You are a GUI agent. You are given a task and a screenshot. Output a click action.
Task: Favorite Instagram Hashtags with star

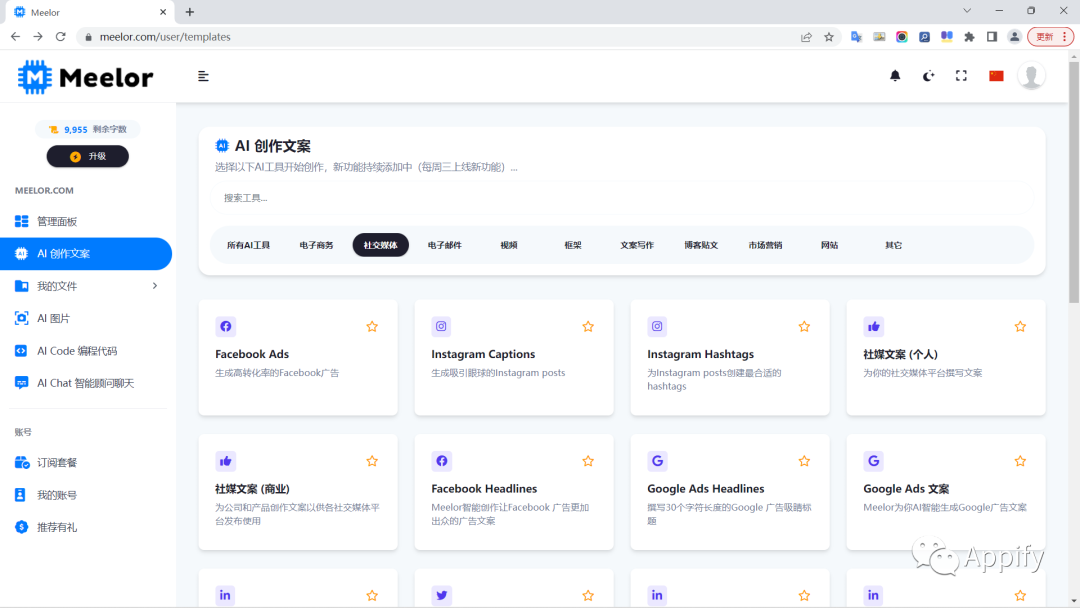804,326
